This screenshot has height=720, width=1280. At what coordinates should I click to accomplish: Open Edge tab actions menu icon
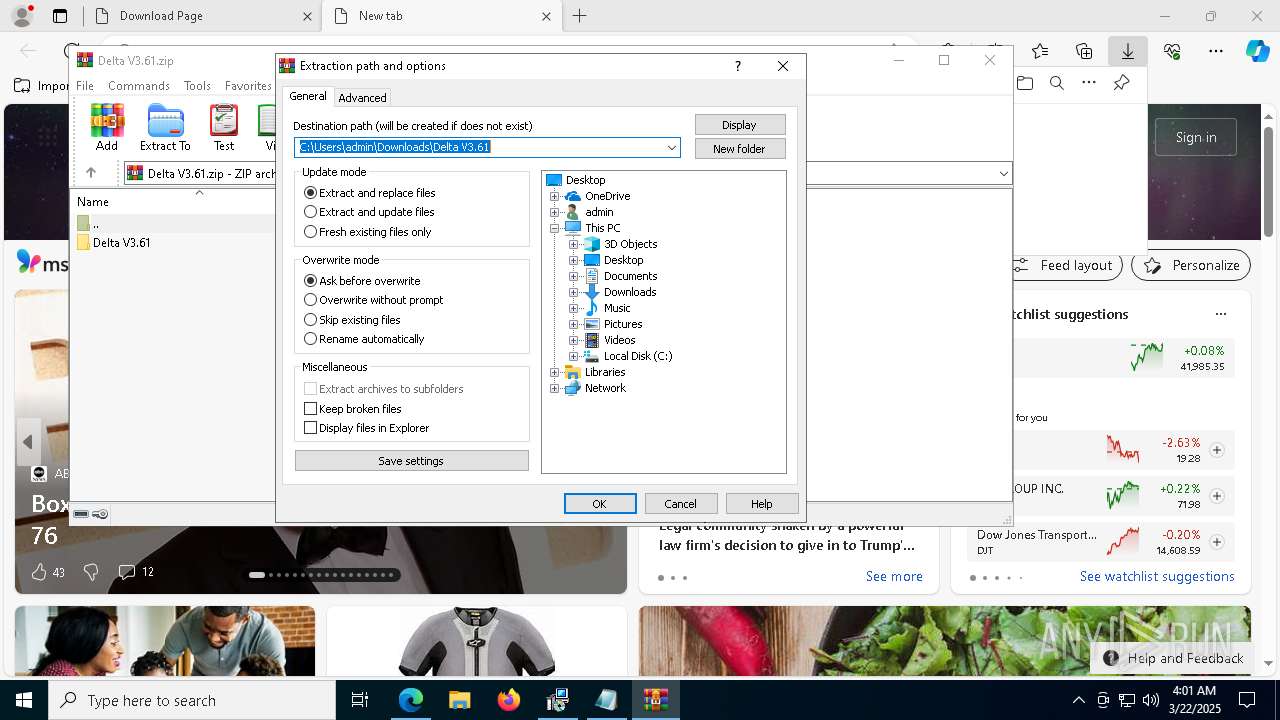coord(60,16)
